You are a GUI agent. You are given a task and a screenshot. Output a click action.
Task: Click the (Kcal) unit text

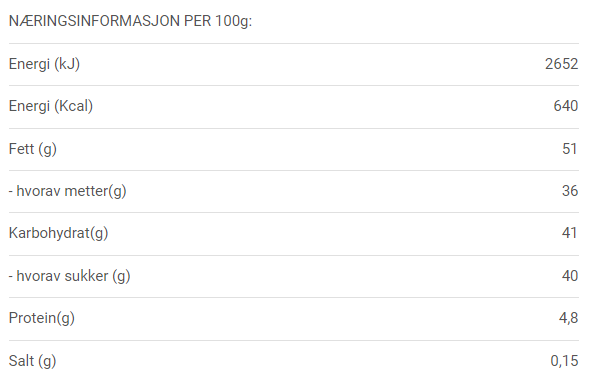74,106
